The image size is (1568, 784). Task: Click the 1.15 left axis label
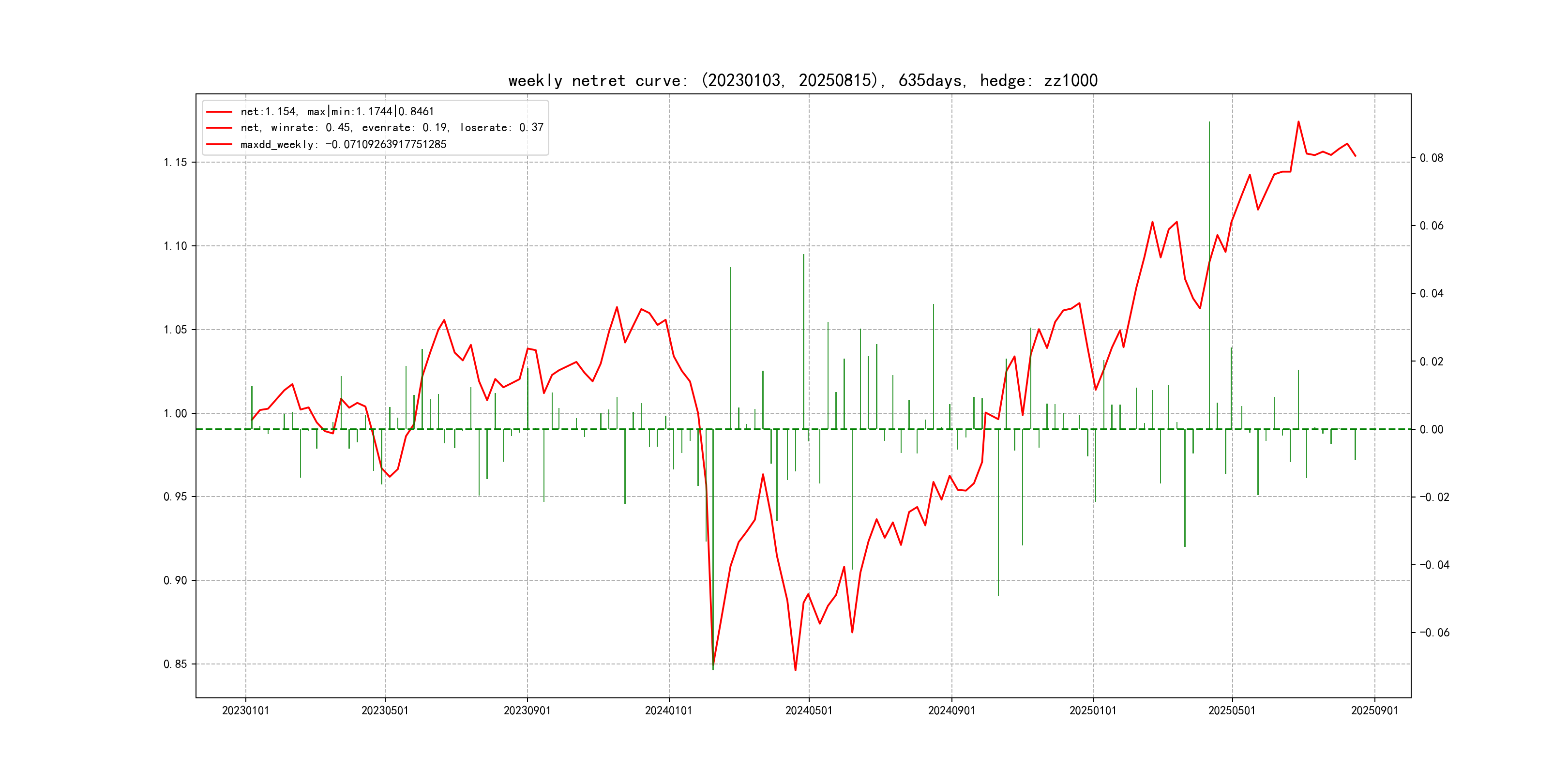pos(175,162)
